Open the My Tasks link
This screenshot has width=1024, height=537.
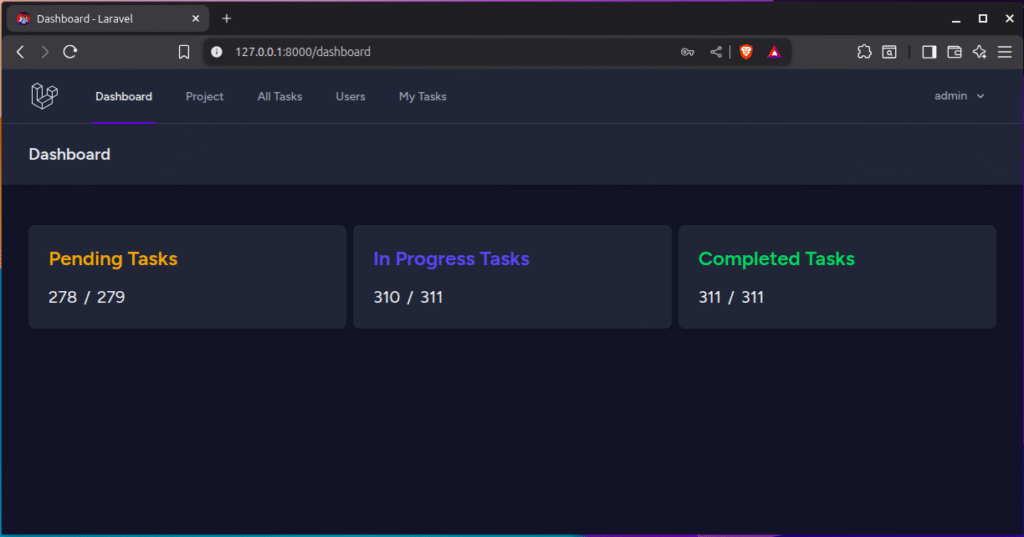coord(422,97)
